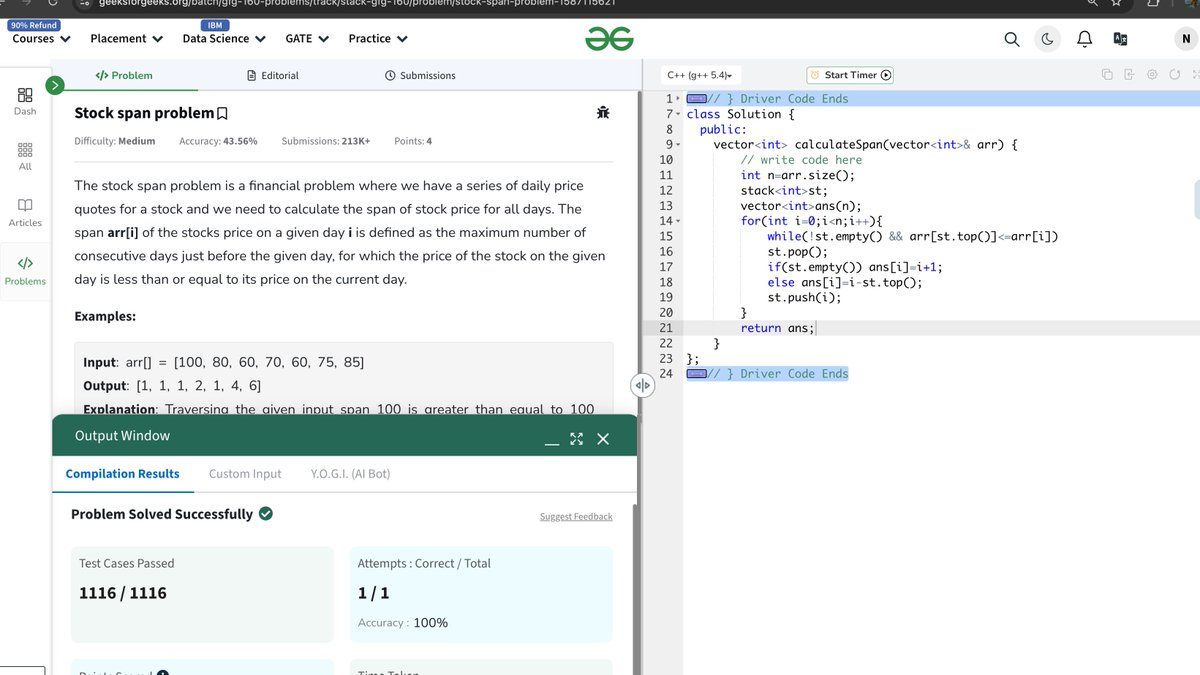Toggle dark mode moon icon
Screen dimensions: 1200x675
1047,39
